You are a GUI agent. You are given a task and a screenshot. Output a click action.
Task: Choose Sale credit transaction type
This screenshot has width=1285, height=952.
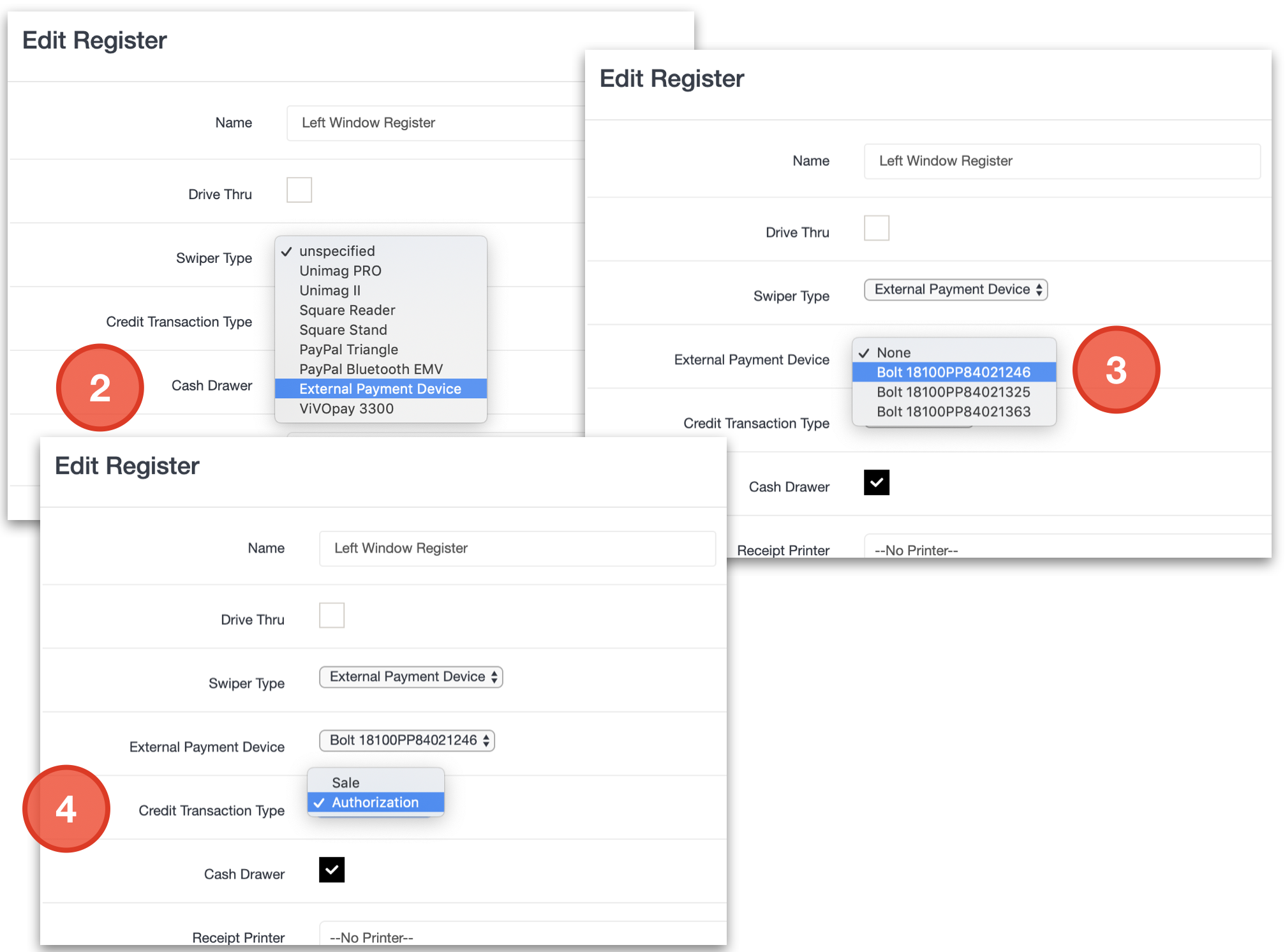[x=346, y=783]
